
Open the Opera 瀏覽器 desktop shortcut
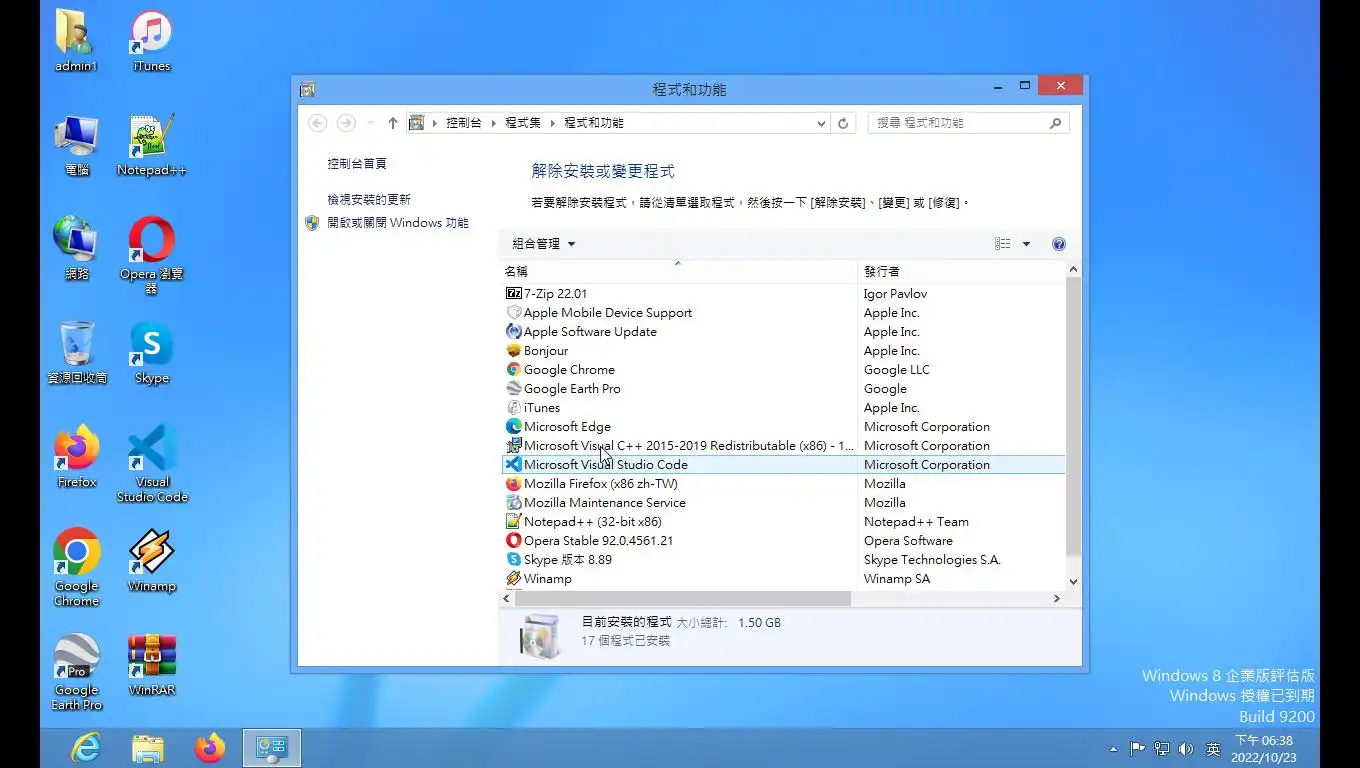(x=152, y=256)
